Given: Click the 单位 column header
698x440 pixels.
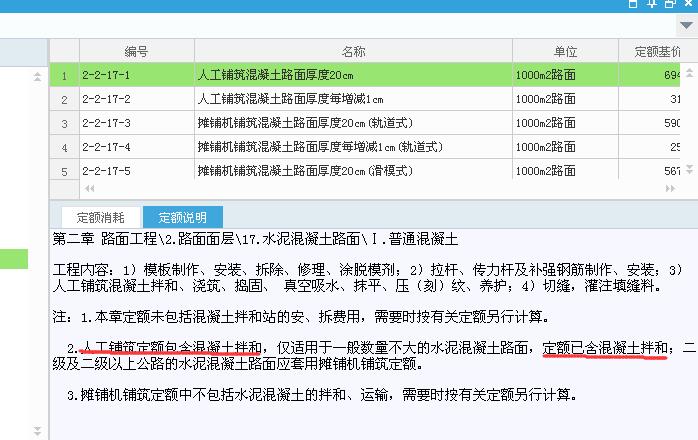Looking at the screenshot, I should 565,51.
